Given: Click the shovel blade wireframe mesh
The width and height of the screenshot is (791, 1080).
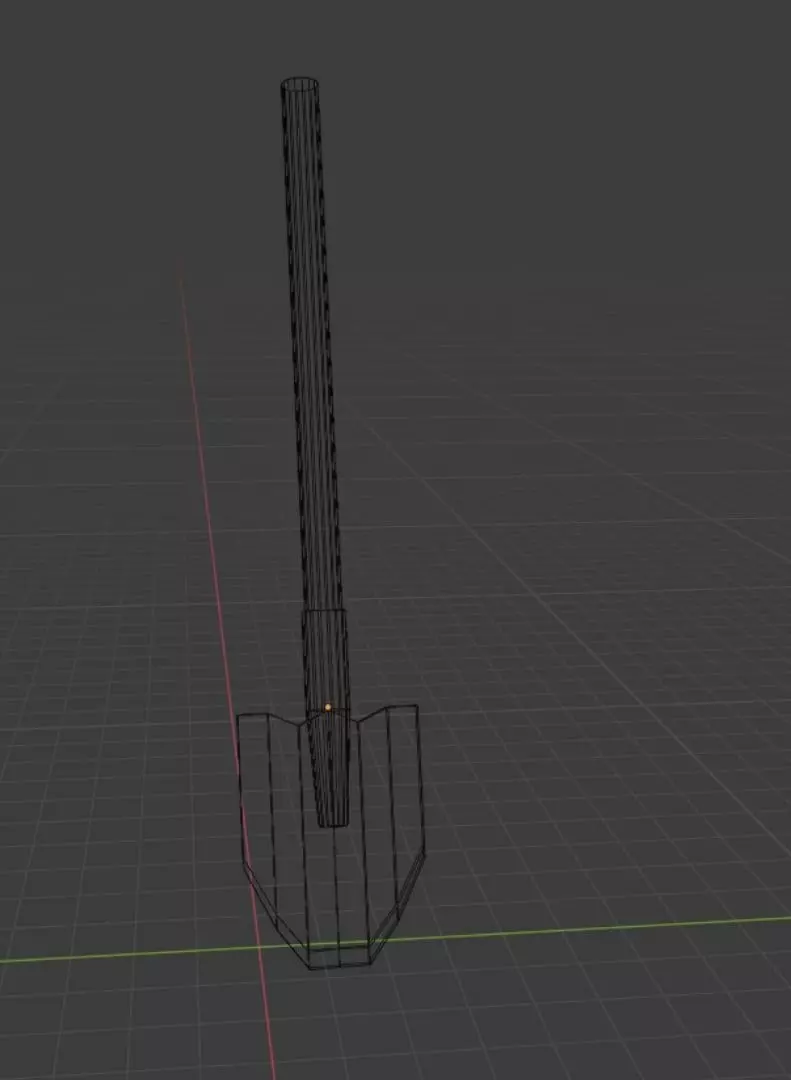Looking at the screenshot, I should 331,837.
